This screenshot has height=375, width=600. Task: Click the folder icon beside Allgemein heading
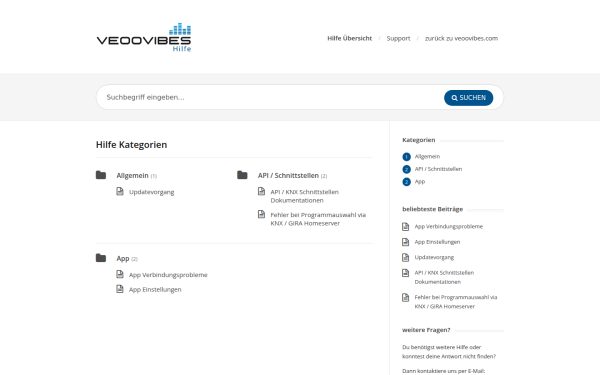[101, 175]
